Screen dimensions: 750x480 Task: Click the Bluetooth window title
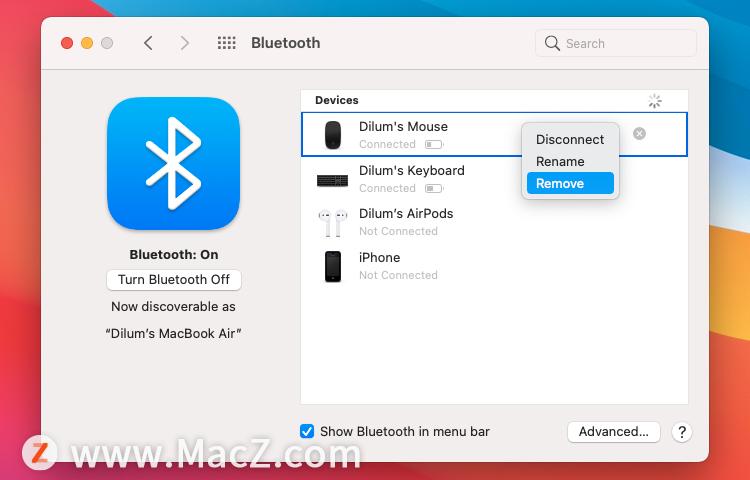click(x=286, y=43)
